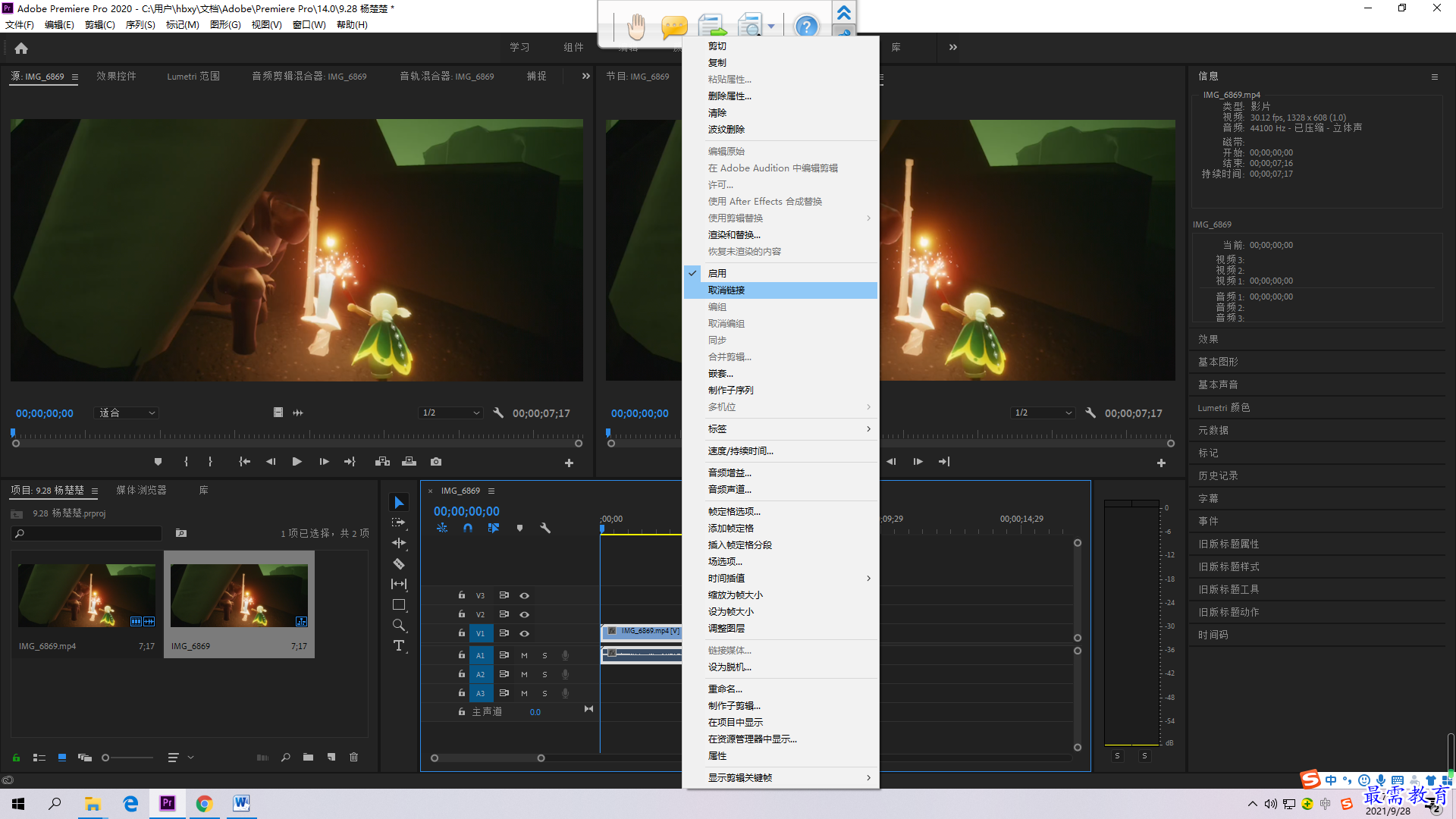Select the Slip tool

pyautogui.click(x=399, y=584)
